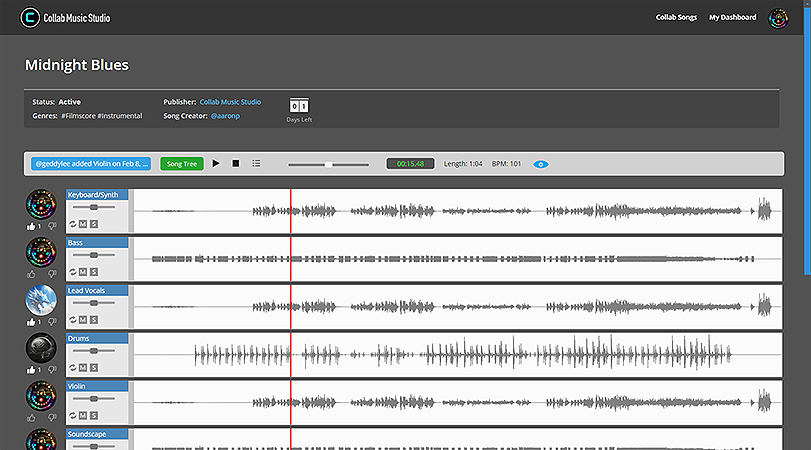Click the loop icon on Drums track
The width and height of the screenshot is (811, 450).
[72, 368]
